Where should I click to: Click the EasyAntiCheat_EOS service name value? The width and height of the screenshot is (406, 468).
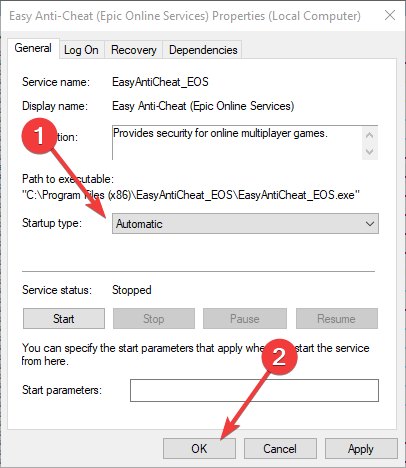point(160,82)
